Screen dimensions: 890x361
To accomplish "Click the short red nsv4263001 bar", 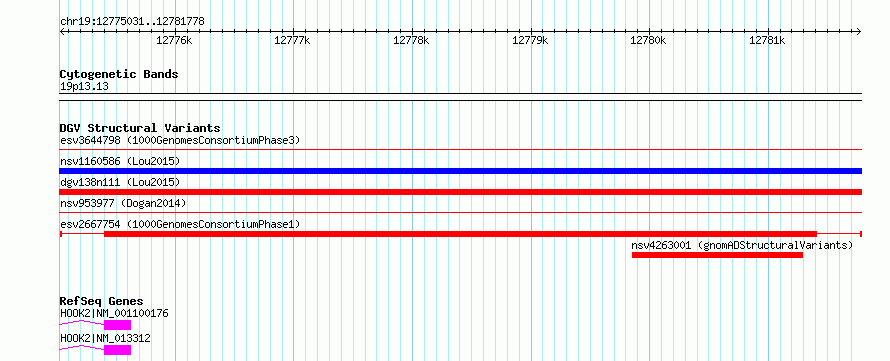I will click(717, 255).
